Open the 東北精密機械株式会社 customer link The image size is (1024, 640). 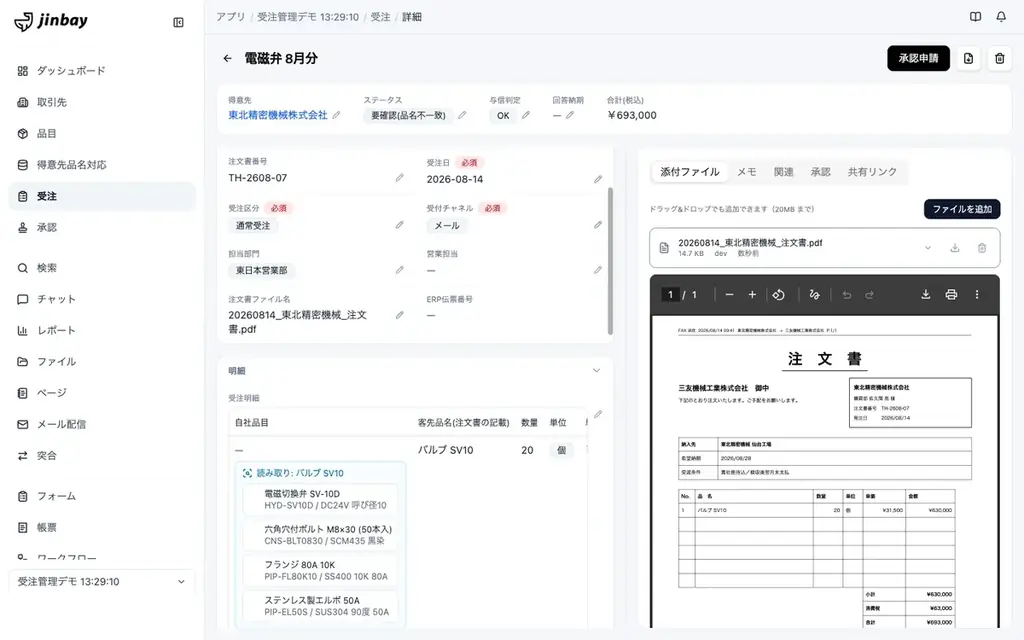[x=278, y=115]
